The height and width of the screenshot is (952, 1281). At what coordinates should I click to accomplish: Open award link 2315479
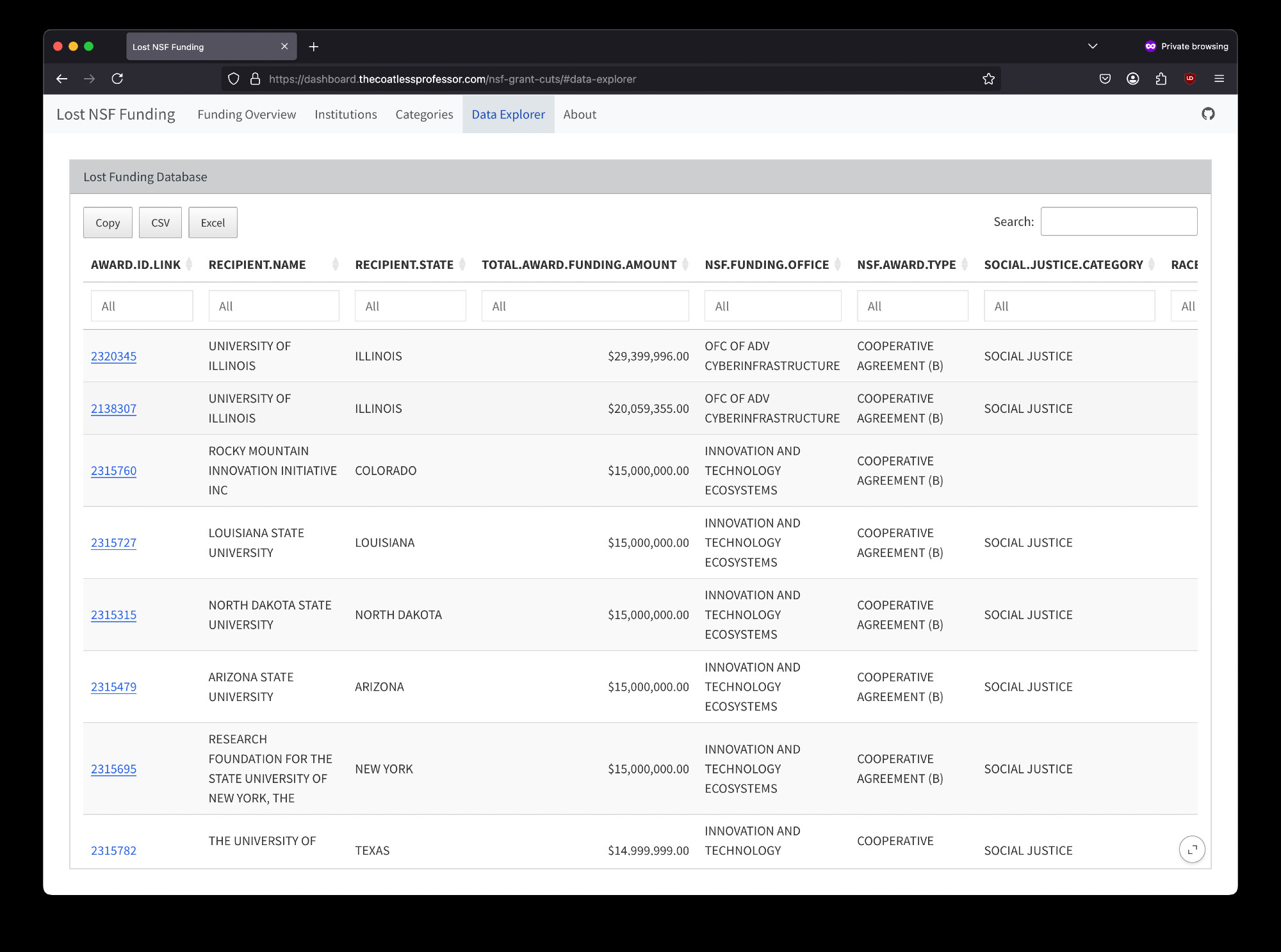pos(113,687)
